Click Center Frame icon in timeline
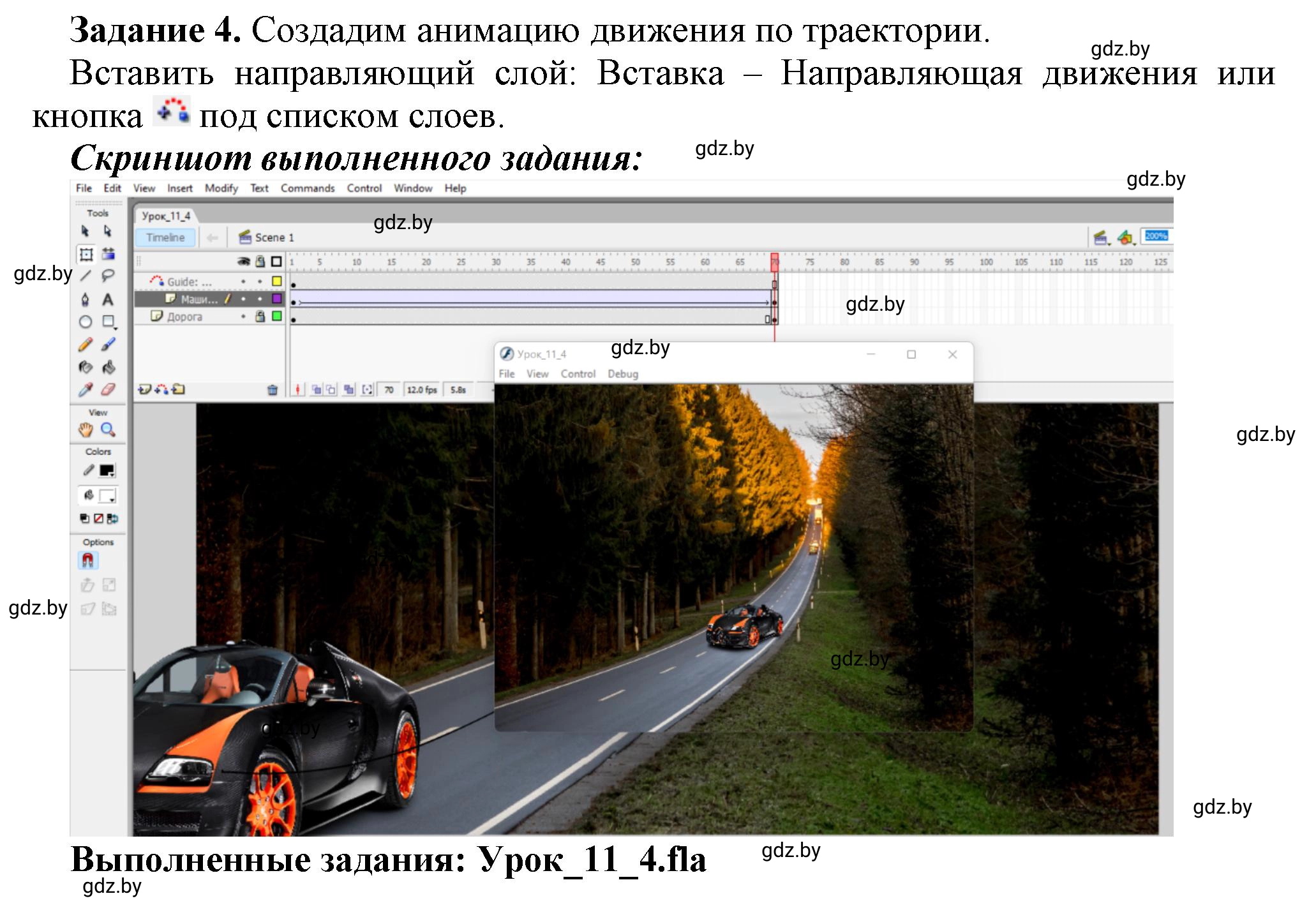Viewport: 1316px width, 910px height. tap(298, 389)
